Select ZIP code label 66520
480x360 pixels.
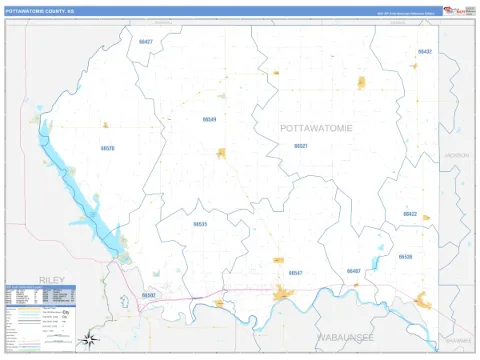pyautogui.click(x=108, y=148)
